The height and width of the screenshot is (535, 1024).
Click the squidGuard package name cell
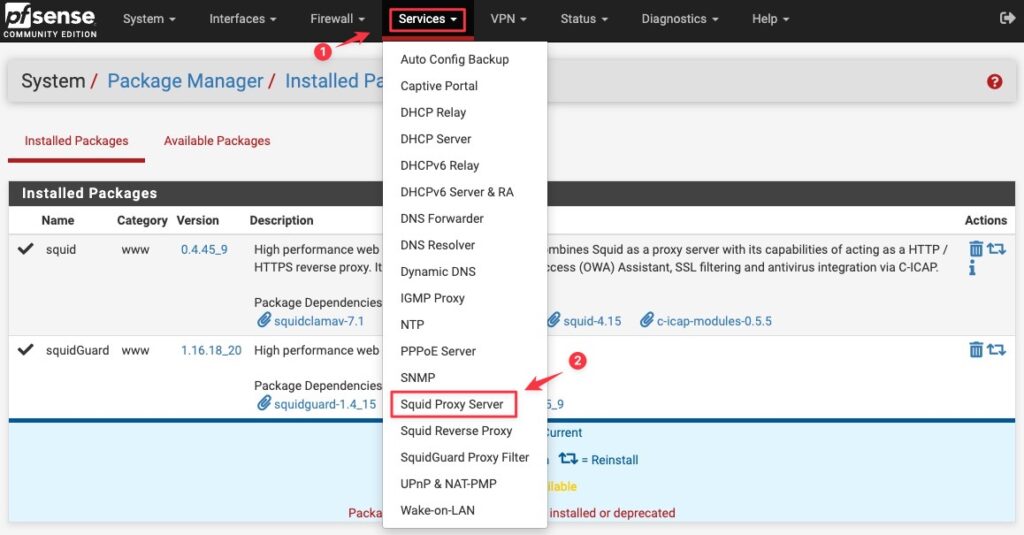click(x=77, y=350)
